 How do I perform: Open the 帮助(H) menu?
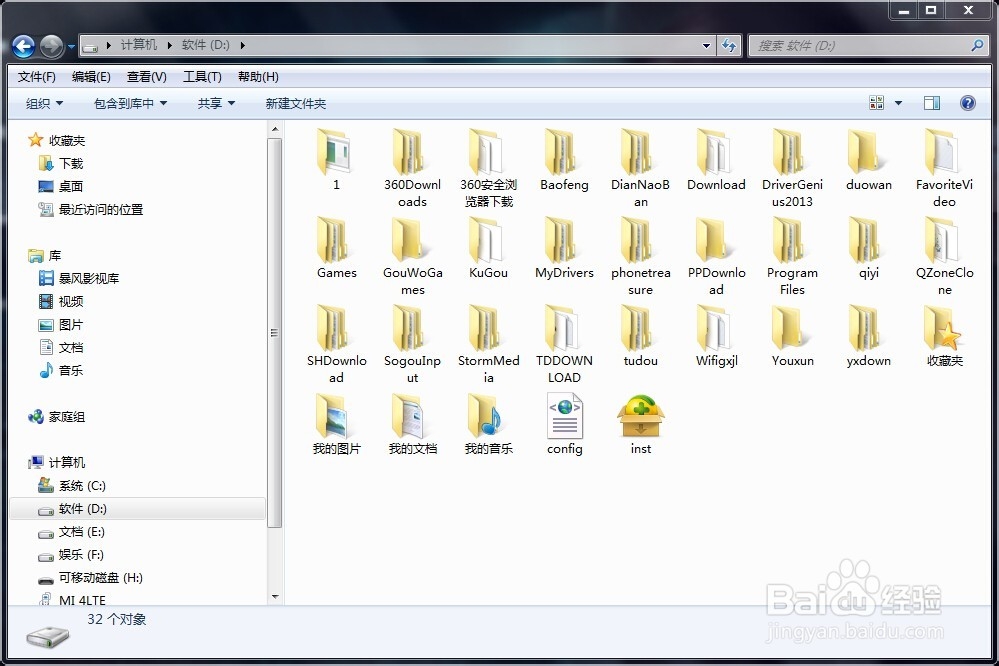pyautogui.click(x=258, y=76)
